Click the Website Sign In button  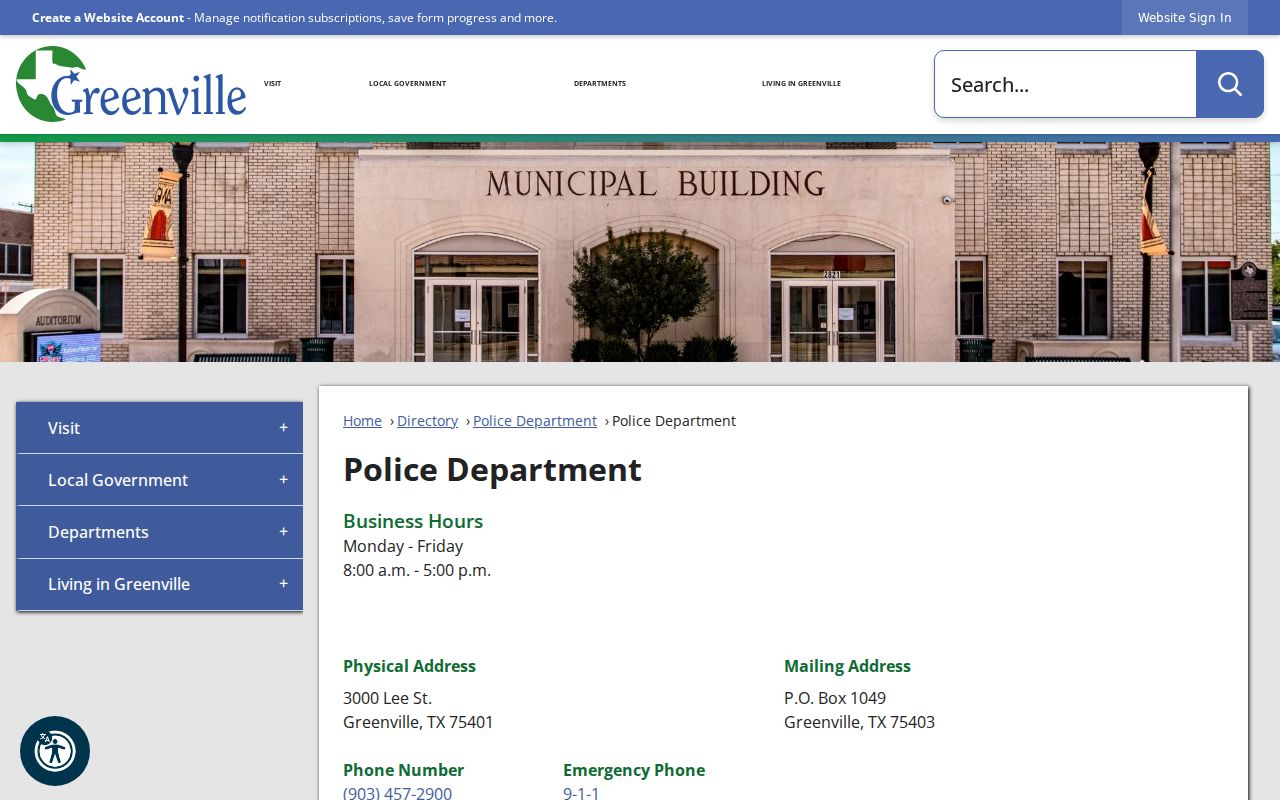click(x=1185, y=17)
